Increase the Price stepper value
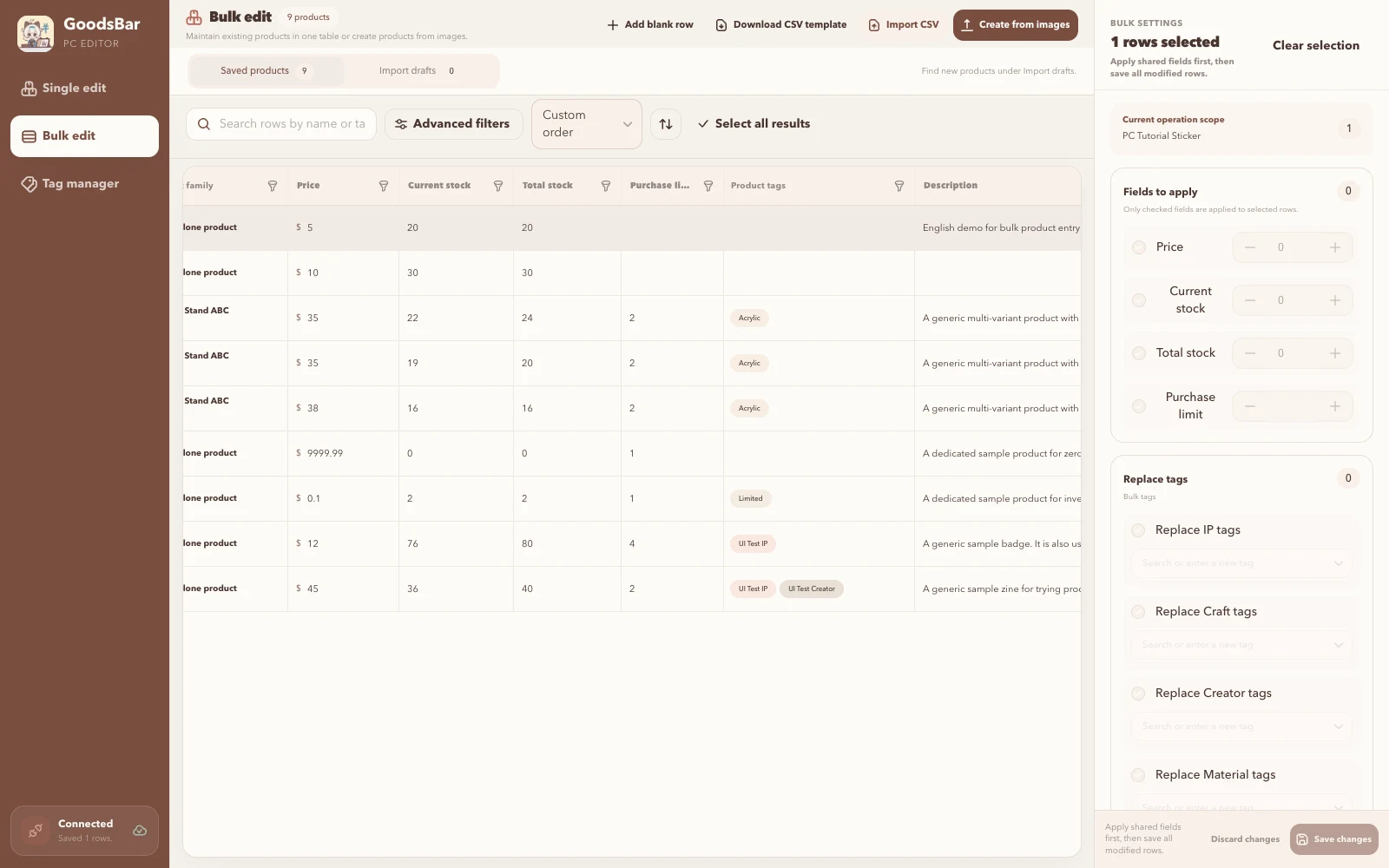 point(1335,247)
